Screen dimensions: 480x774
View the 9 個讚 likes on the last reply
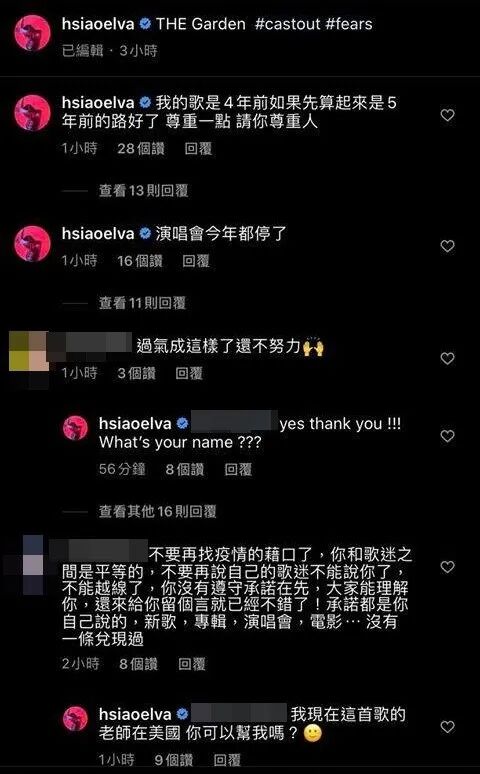(x=175, y=760)
